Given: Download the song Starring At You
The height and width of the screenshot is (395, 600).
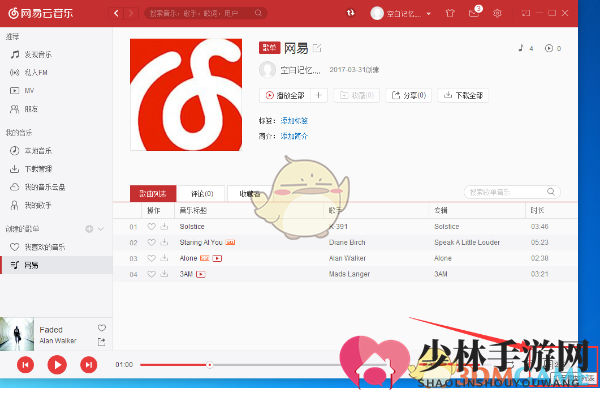Looking at the screenshot, I should tap(164, 242).
